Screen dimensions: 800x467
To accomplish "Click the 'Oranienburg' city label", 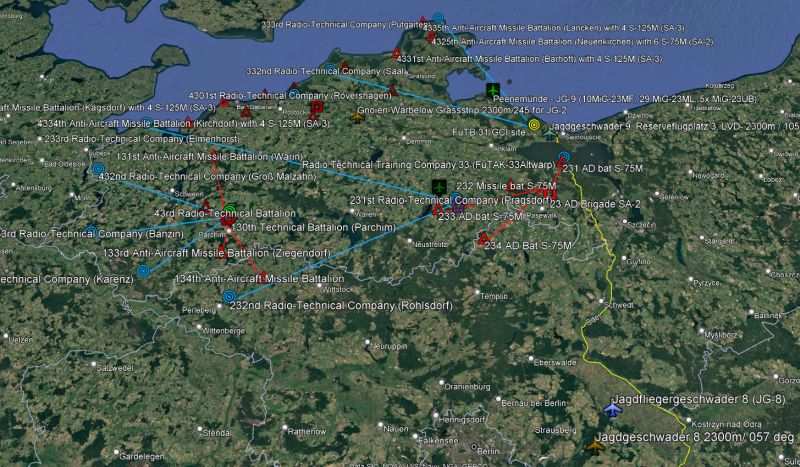I will [x=467, y=386].
